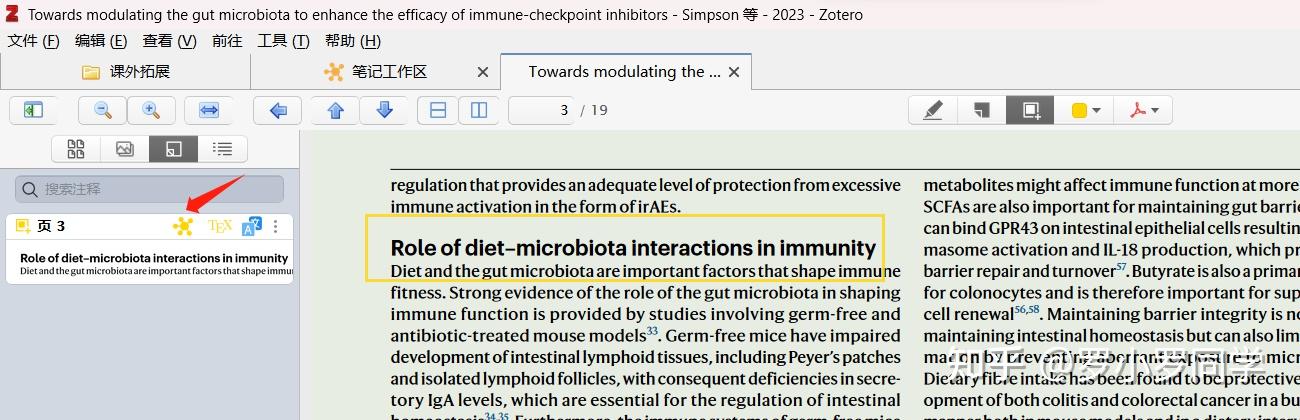The image size is (1300, 420).
Task: Open the annotation three-dot options menu
Action: point(276,226)
